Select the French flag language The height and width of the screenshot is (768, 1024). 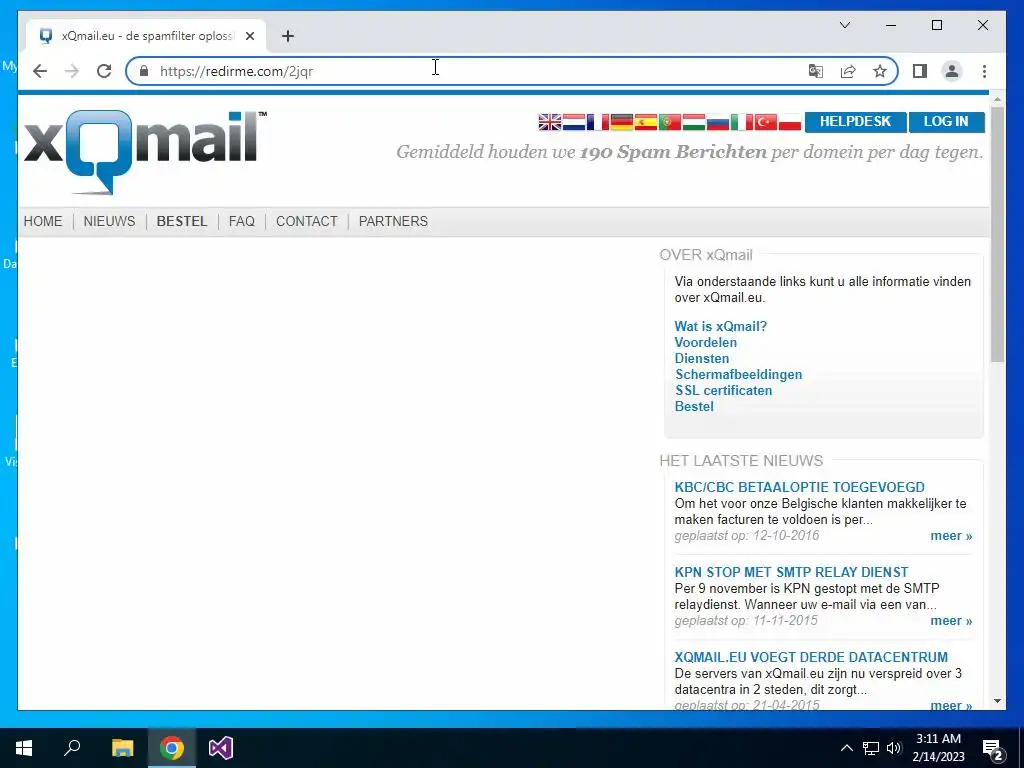click(x=598, y=122)
